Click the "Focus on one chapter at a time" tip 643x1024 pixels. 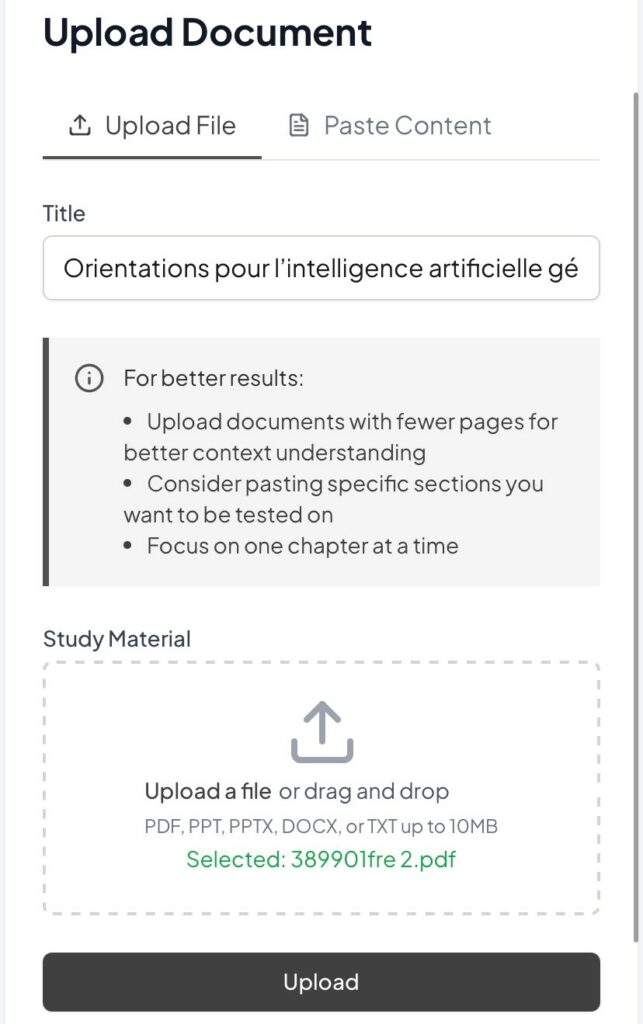point(302,546)
